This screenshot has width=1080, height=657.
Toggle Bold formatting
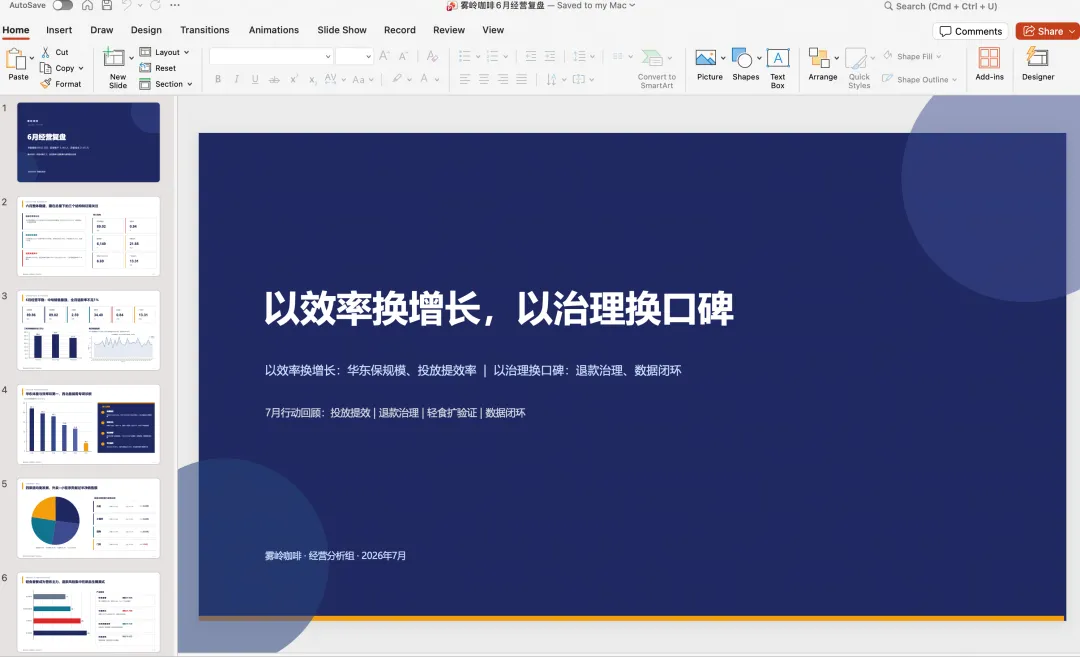218,79
